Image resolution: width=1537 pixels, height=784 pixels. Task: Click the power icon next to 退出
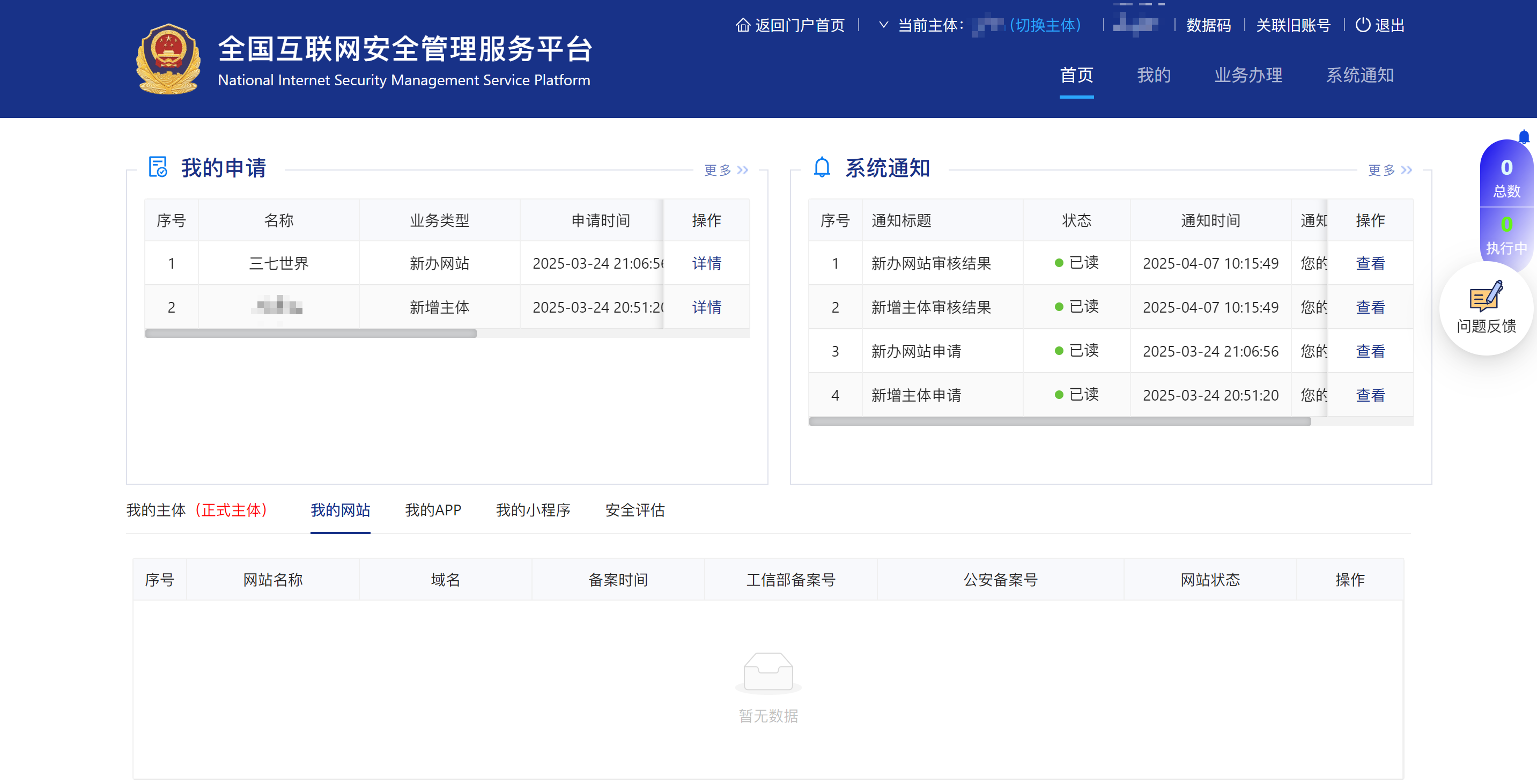coord(1362,25)
